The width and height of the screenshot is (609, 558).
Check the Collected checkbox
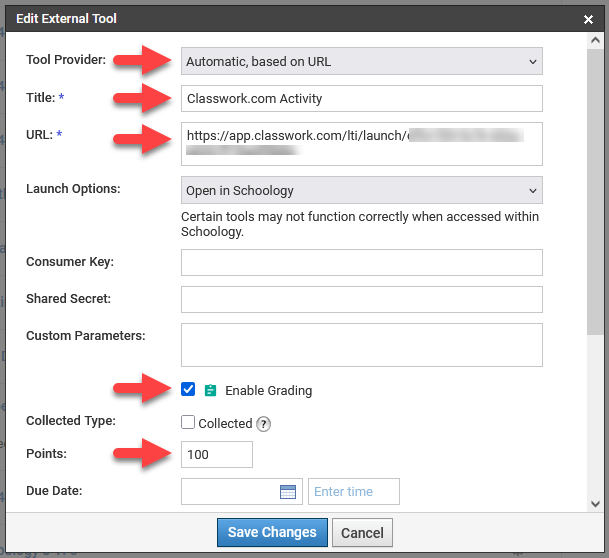pyautogui.click(x=188, y=422)
